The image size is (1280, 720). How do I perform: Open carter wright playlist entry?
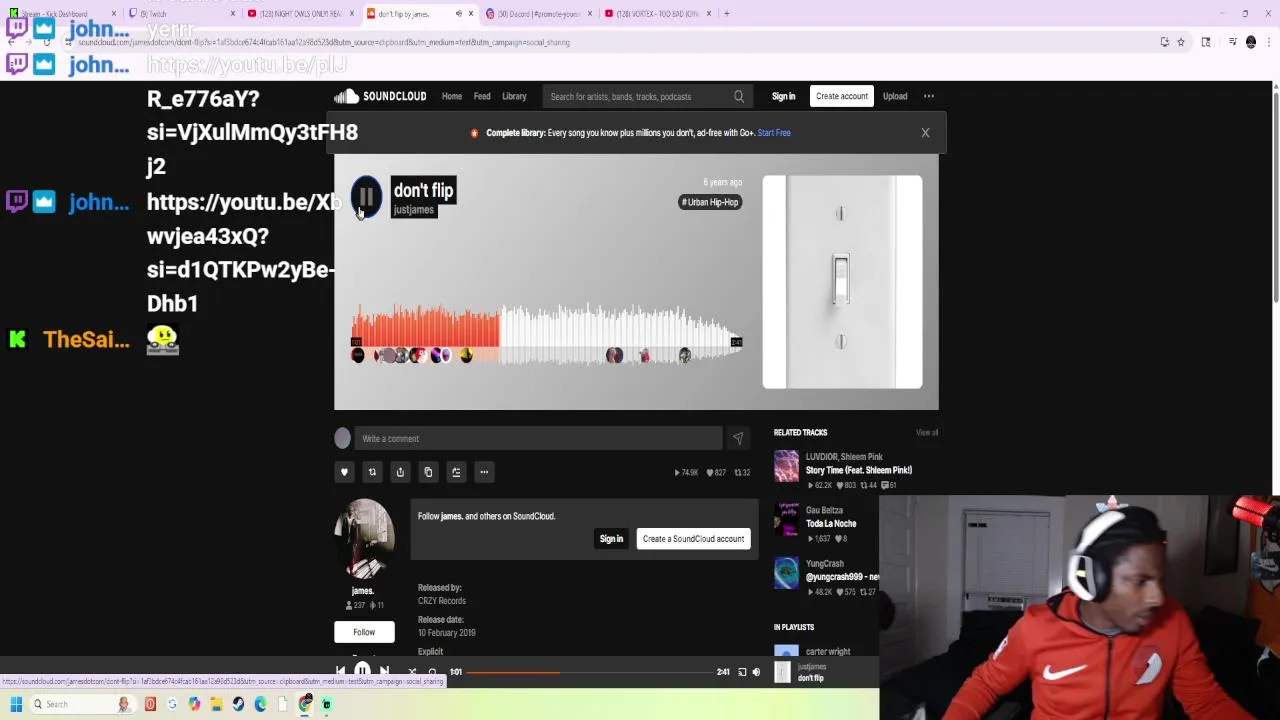click(828, 652)
